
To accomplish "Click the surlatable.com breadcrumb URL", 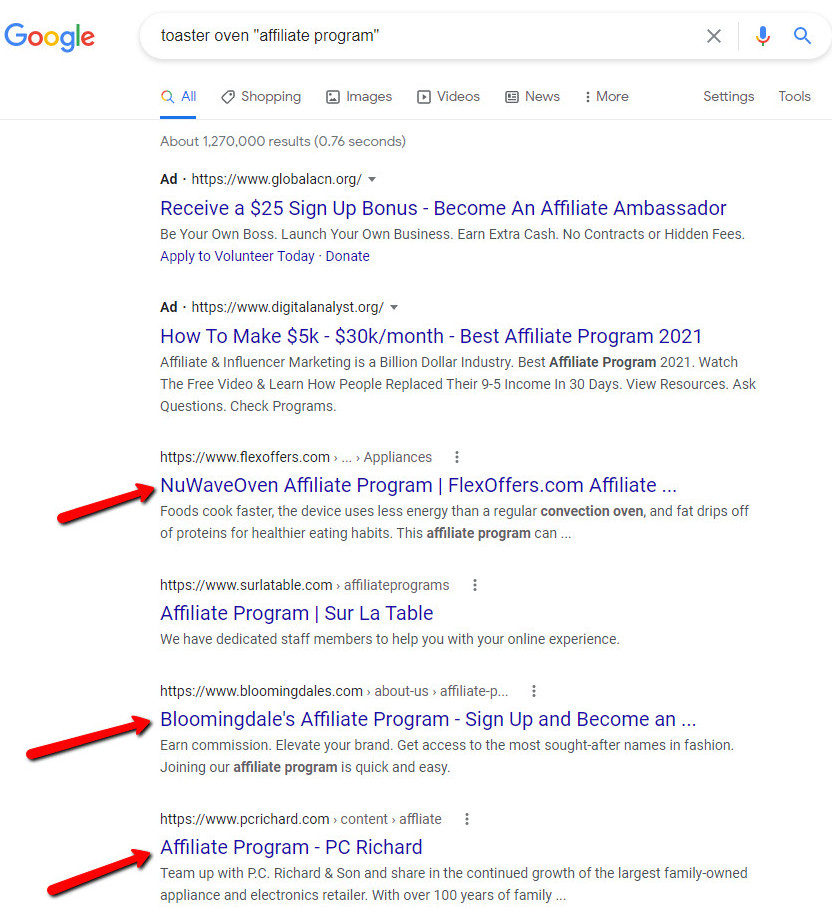I will pyautogui.click(x=305, y=585).
